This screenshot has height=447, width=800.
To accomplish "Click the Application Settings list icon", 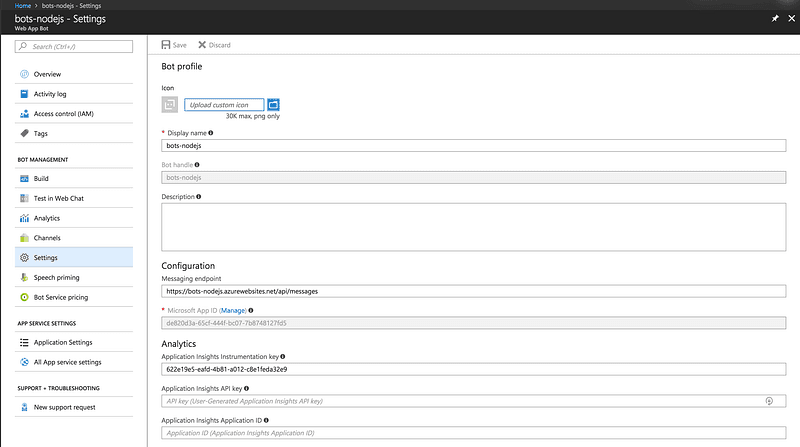I will tap(24, 342).
